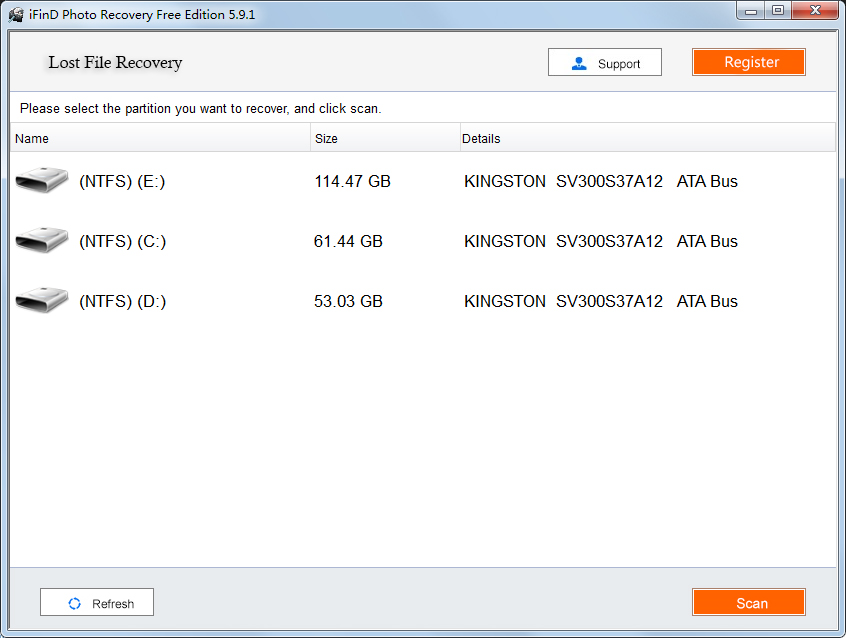
Task: Select the (NTFS) (D:) partition name
Action: [x=122, y=302]
